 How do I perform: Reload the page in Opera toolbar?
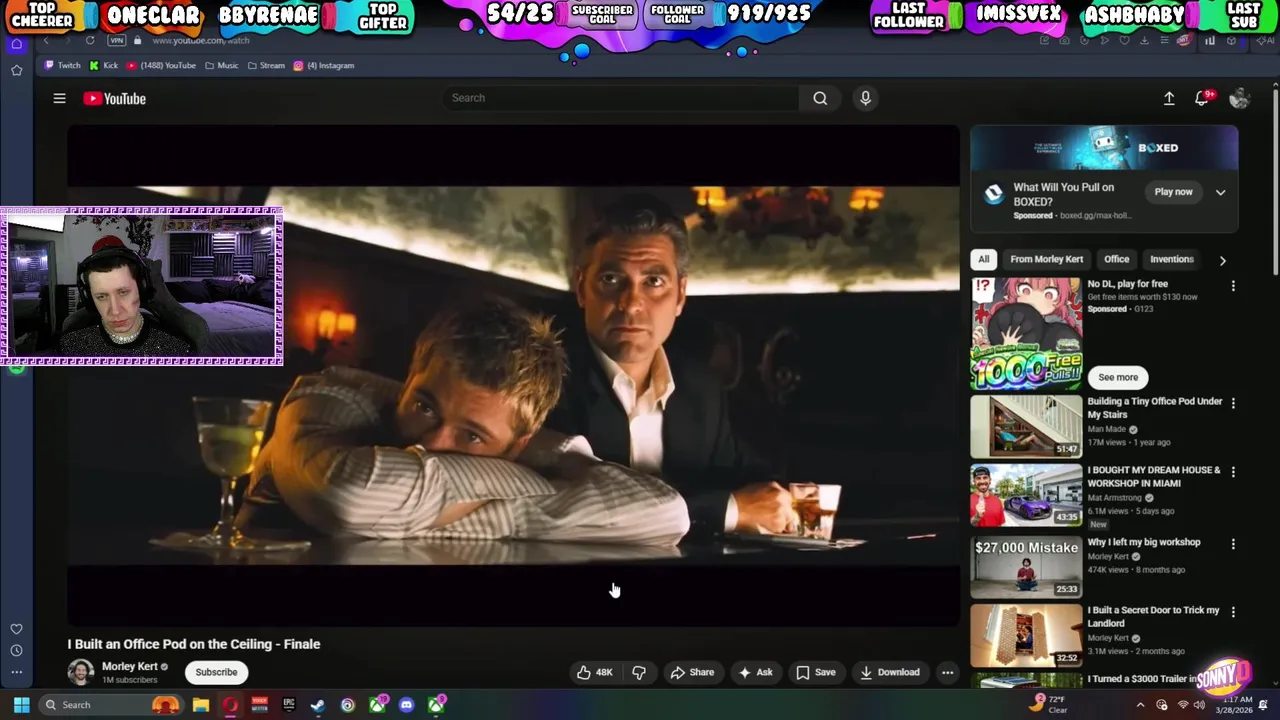90,40
